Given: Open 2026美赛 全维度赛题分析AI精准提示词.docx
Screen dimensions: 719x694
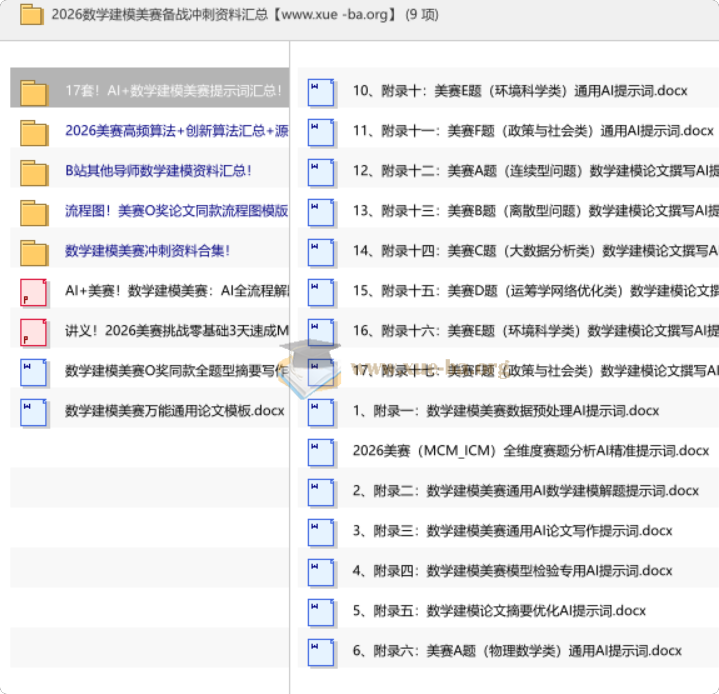Looking at the screenshot, I should (530, 451).
